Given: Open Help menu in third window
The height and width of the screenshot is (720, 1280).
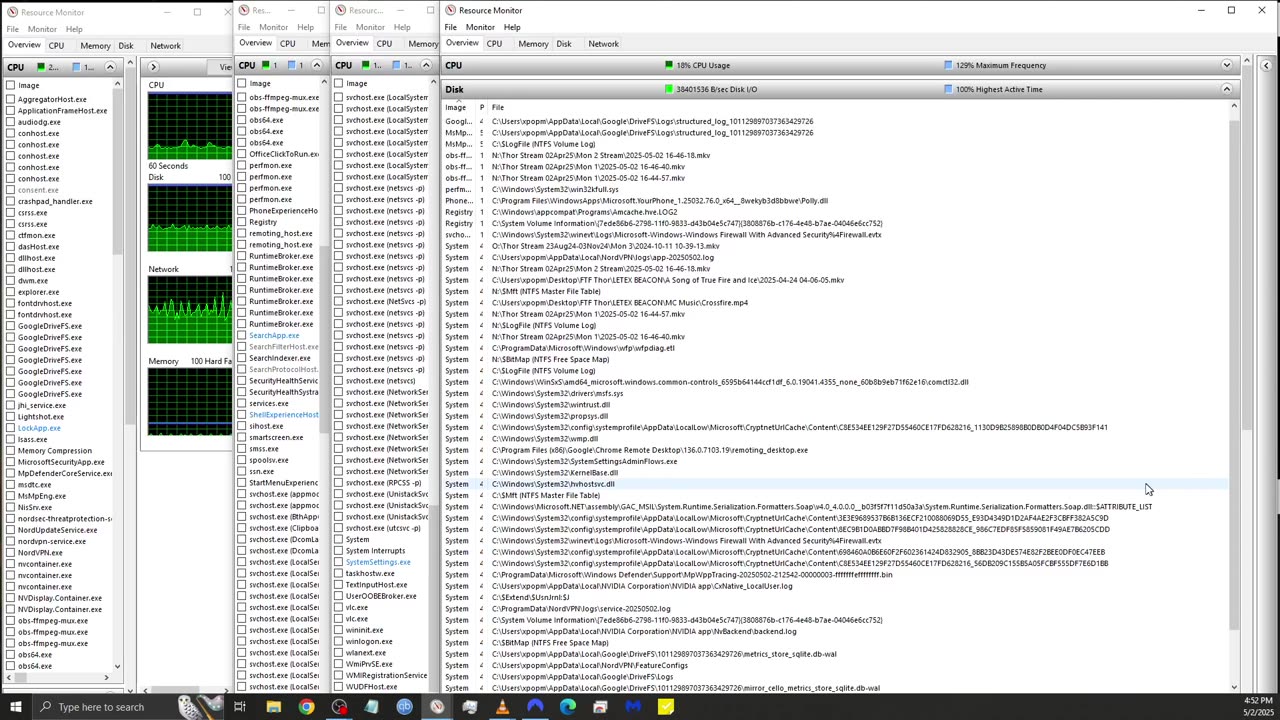Looking at the screenshot, I should click(402, 27).
